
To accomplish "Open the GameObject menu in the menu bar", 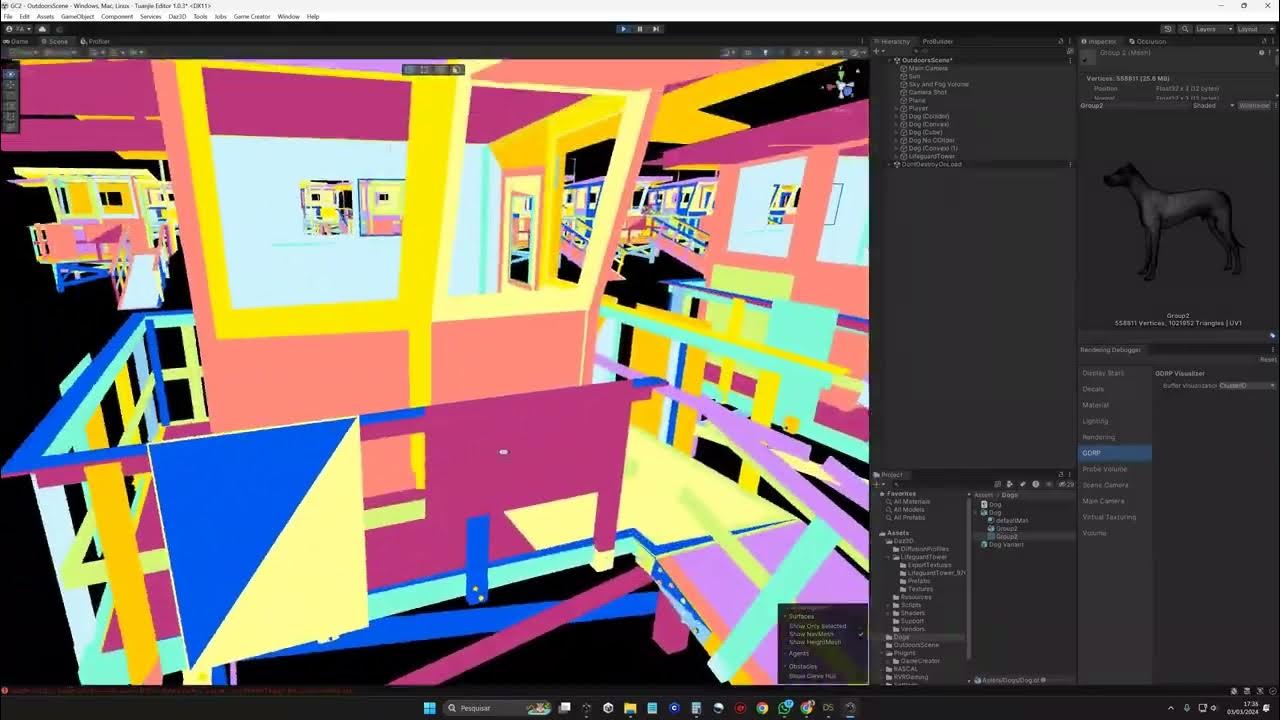I will click(77, 16).
